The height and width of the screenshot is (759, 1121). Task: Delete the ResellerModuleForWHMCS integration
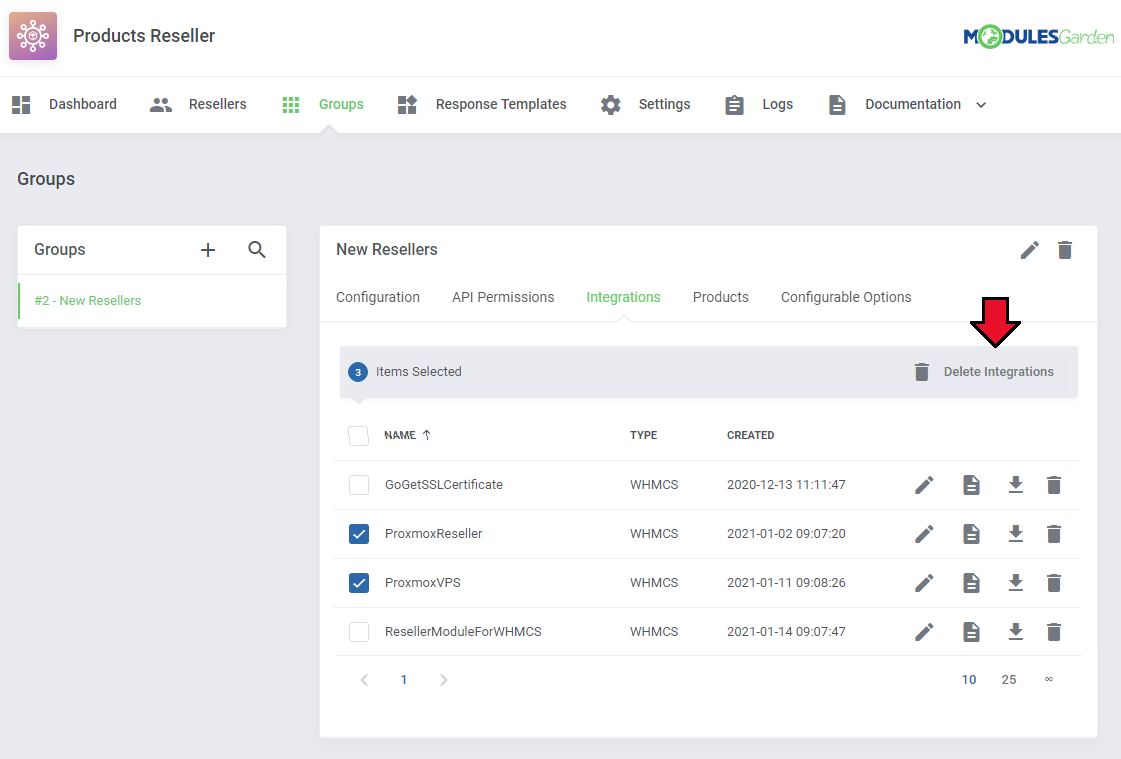(x=1054, y=632)
